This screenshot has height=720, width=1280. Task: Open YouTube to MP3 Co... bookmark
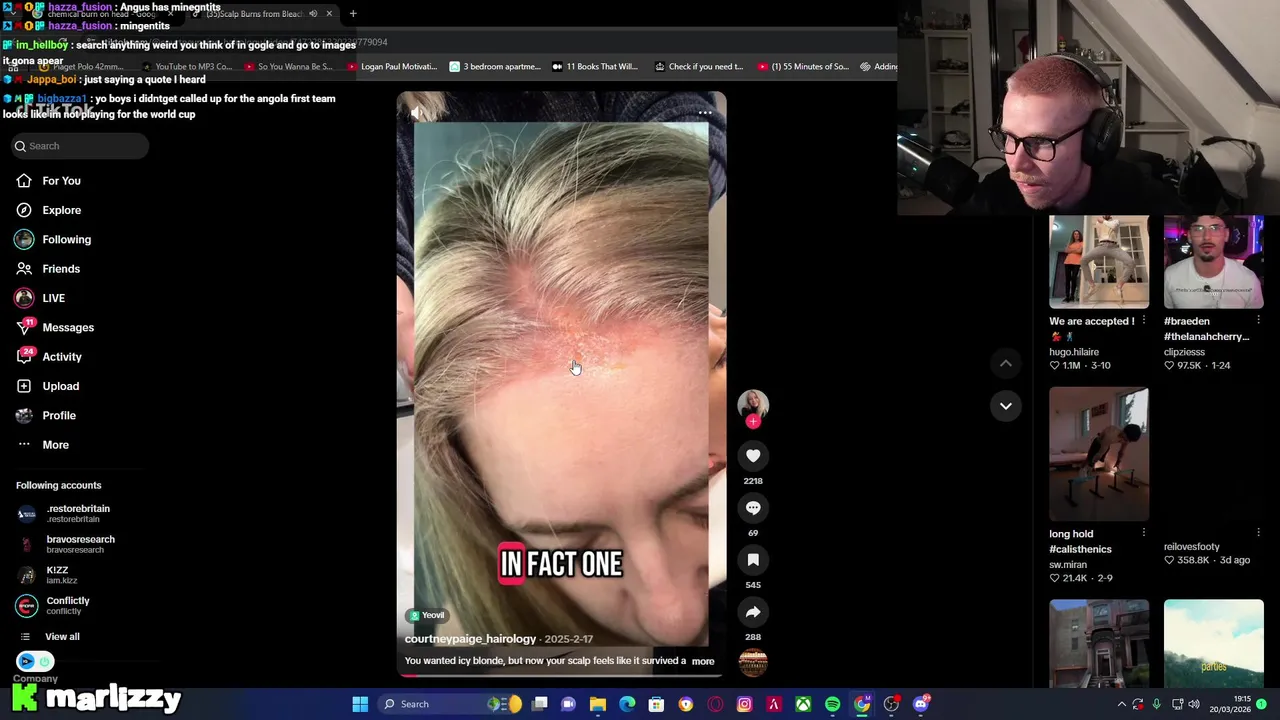[x=187, y=67]
